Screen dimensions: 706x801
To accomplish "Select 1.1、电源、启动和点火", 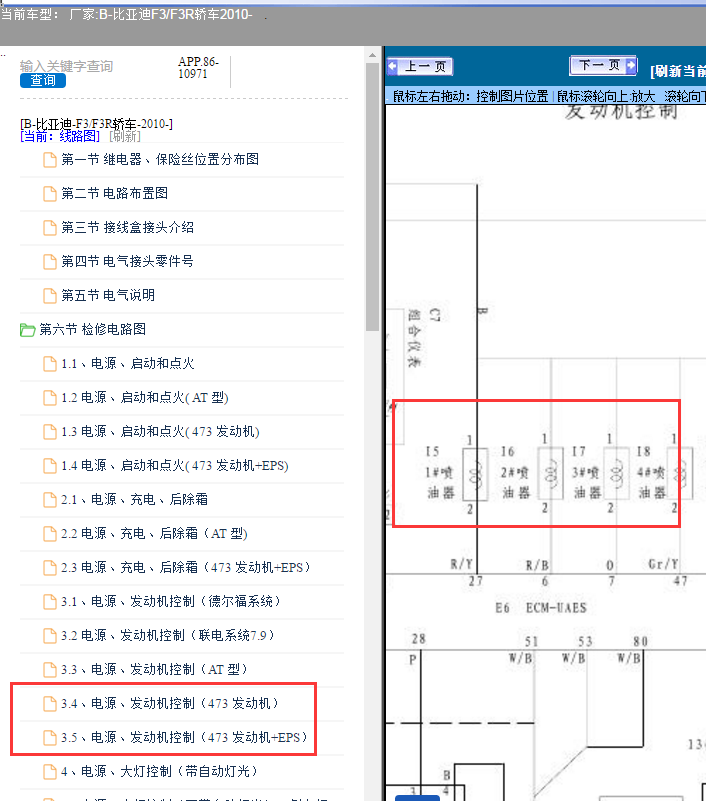I will (x=128, y=364).
